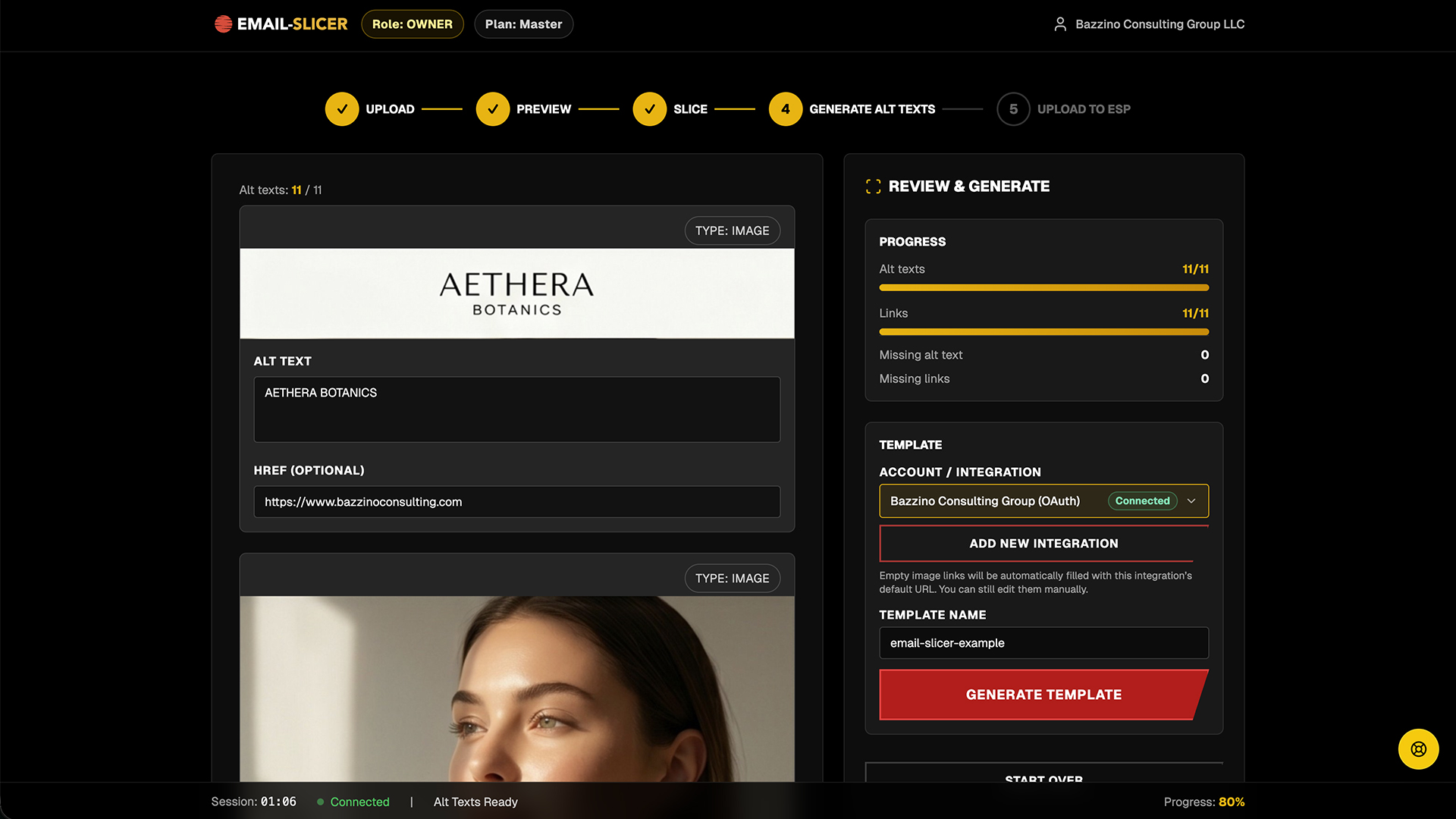Viewport: 1456px width, 819px height.
Task: Click the Alt texts progress bar
Action: [x=1043, y=288]
